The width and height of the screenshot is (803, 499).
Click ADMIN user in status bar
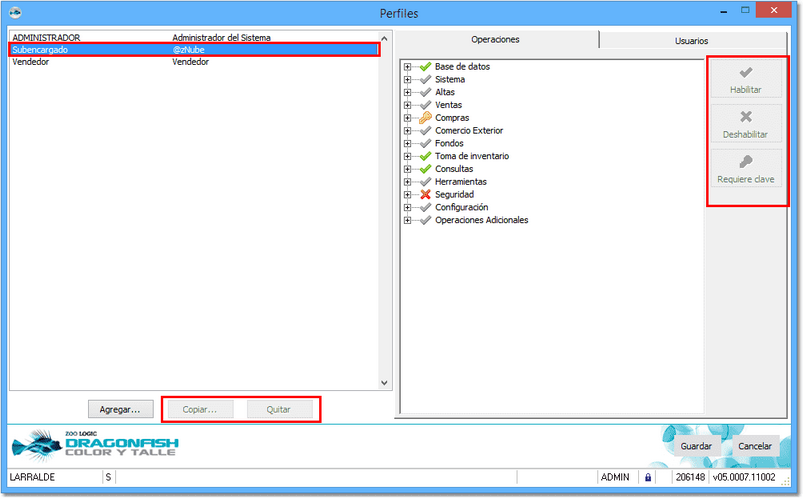click(x=615, y=477)
